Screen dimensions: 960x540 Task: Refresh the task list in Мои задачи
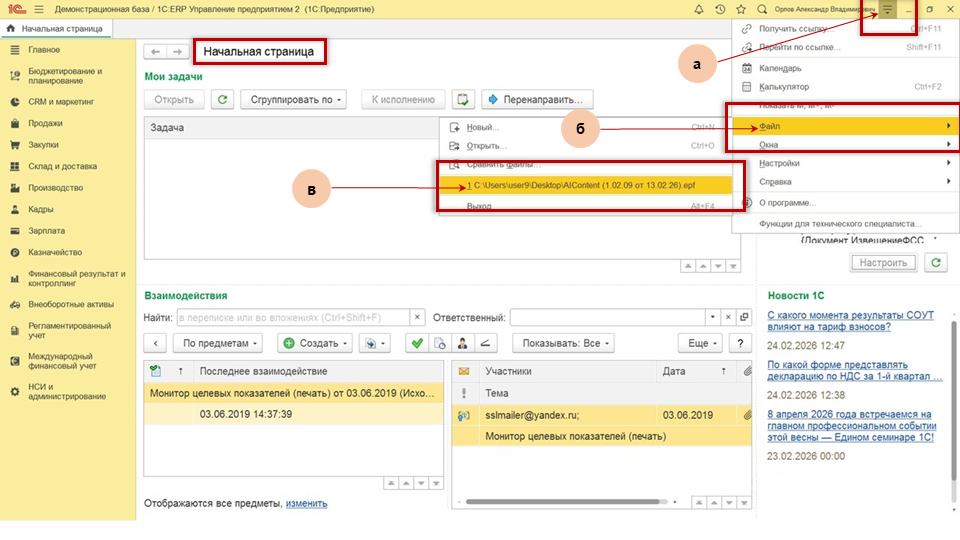pyautogui.click(x=222, y=99)
